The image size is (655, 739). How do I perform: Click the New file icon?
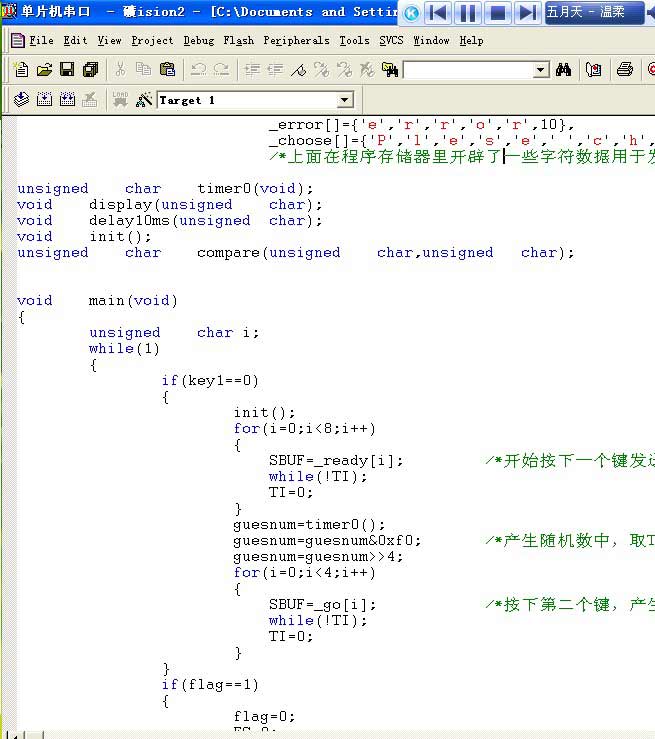pos(21,70)
